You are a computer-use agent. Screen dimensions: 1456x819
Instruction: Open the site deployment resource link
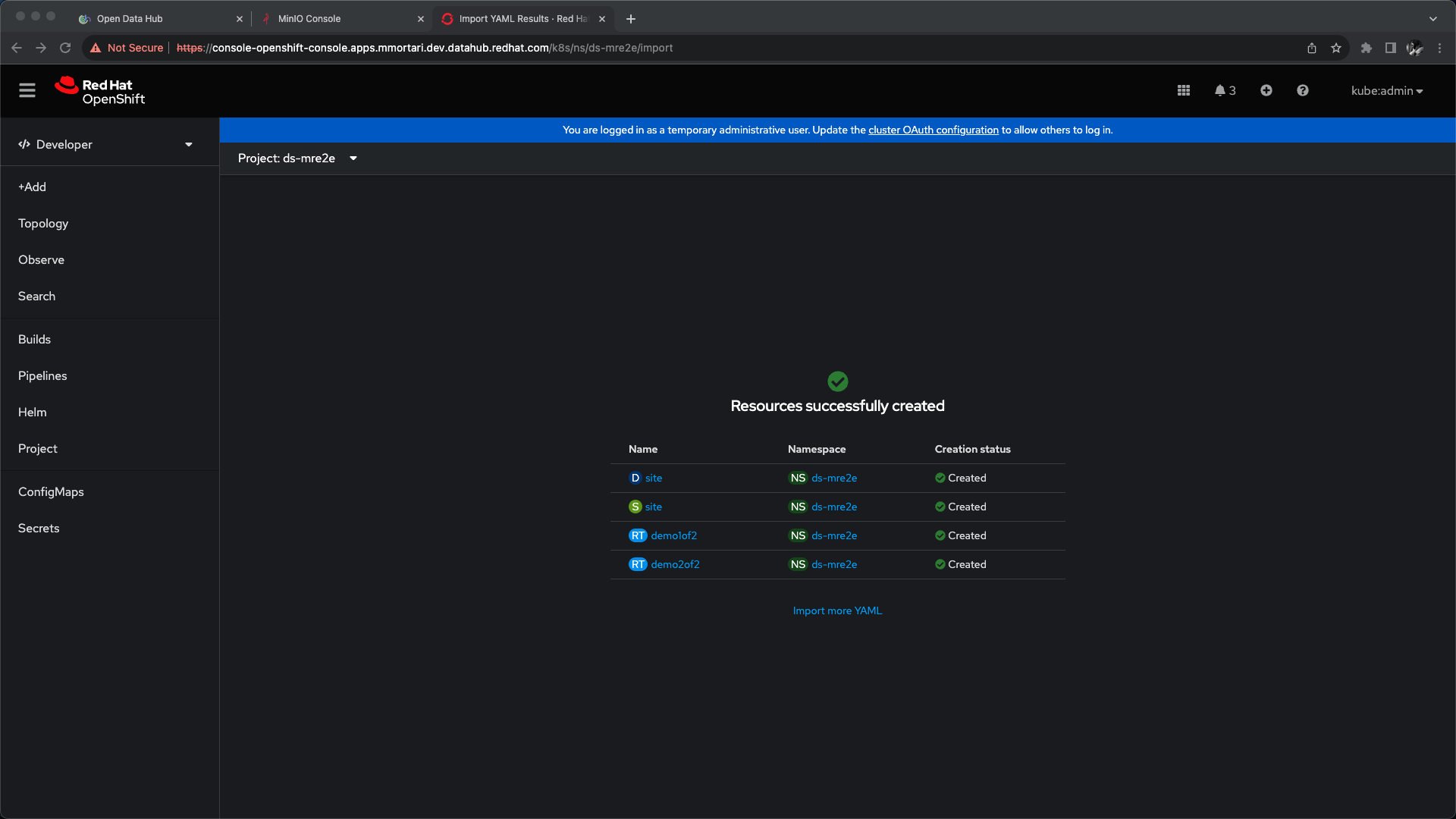click(x=653, y=478)
